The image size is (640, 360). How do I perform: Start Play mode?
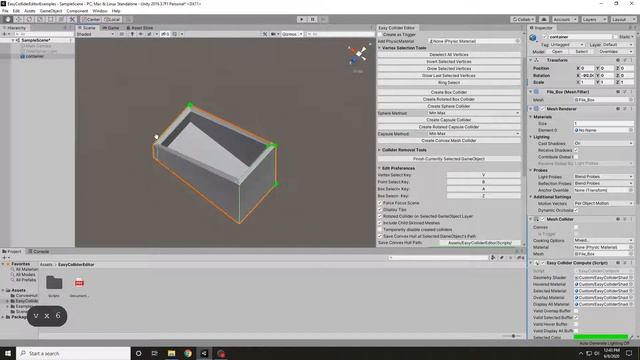(302, 19)
